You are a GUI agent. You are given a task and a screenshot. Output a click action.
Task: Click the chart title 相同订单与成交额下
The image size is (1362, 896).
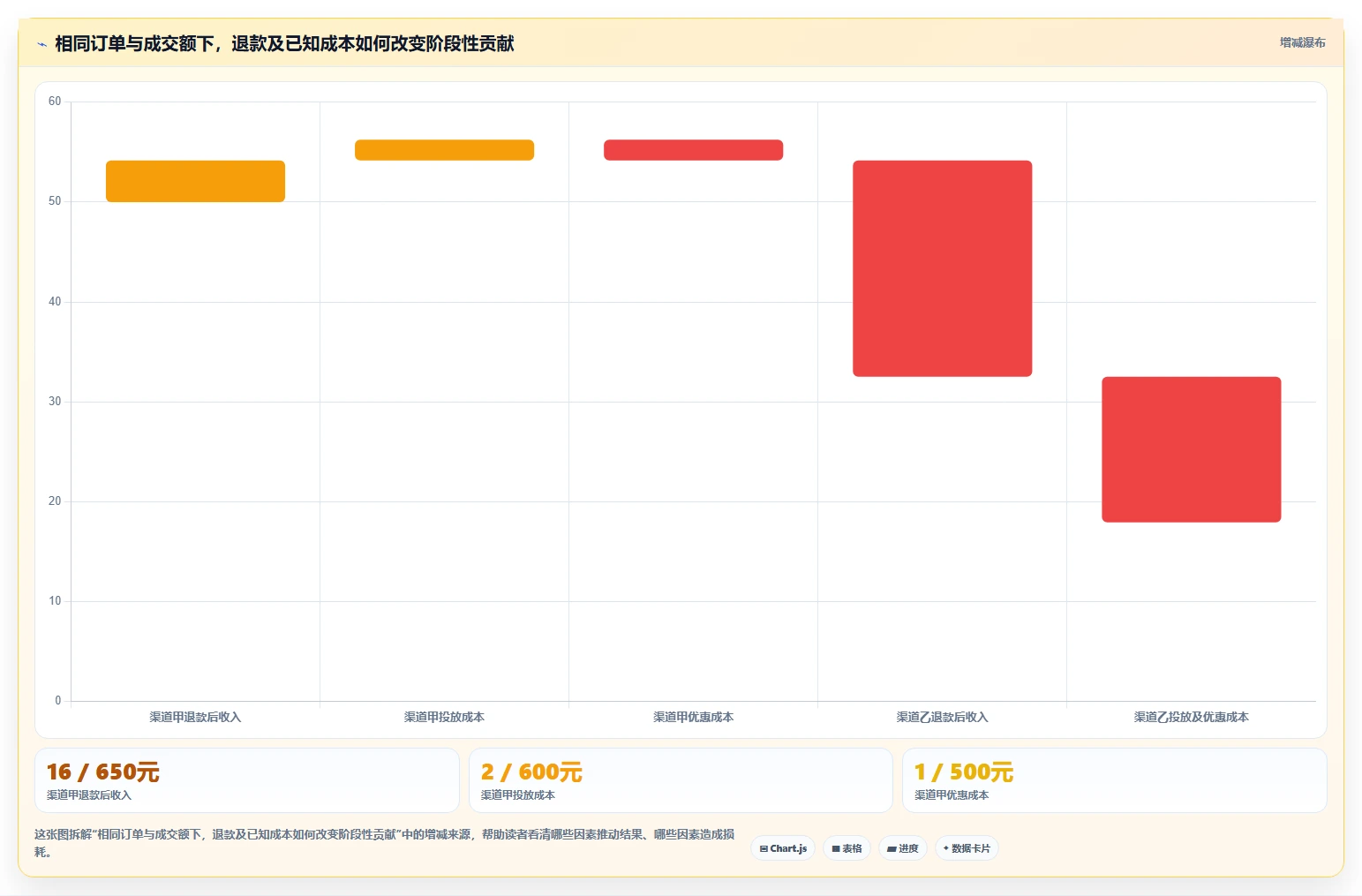[x=284, y=44]
